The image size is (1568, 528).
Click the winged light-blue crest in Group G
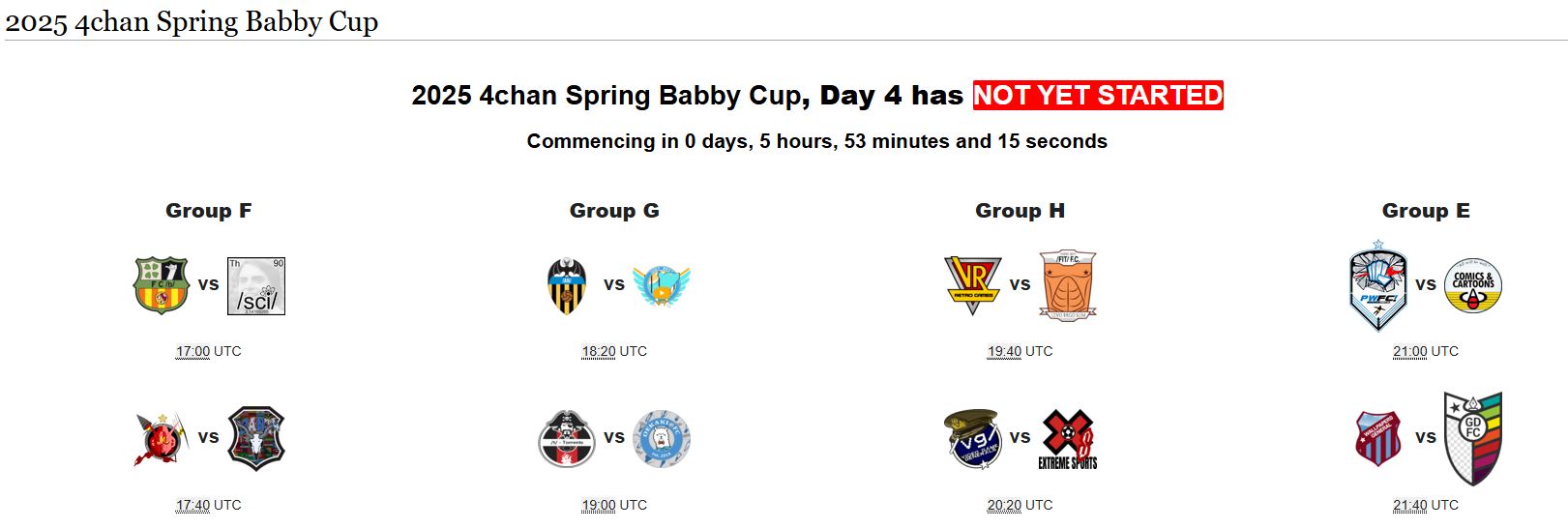(x=662, y=286)
